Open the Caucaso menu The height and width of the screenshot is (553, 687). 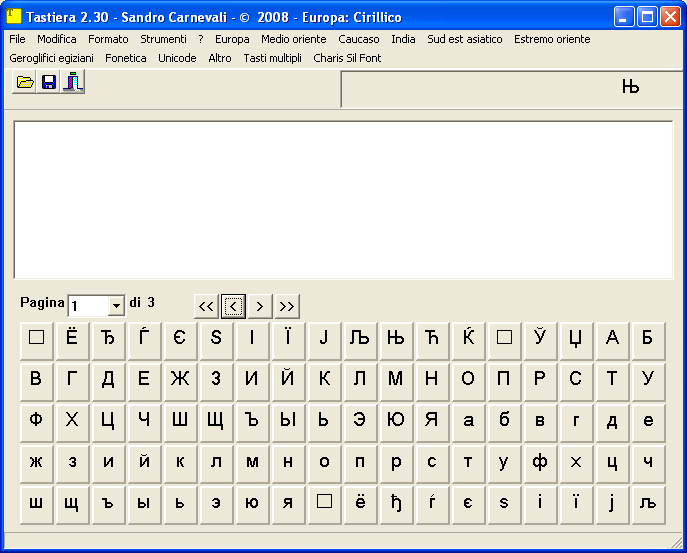click(359, 39)
